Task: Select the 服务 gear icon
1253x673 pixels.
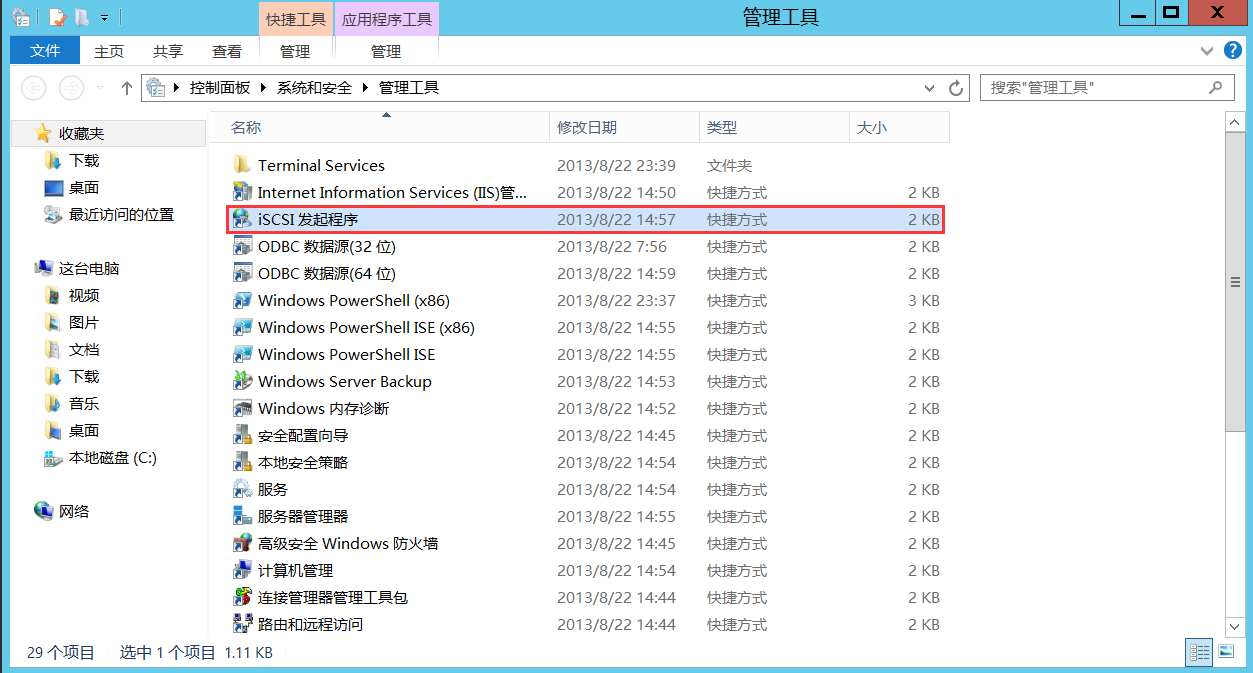Action: pos(241,489)
